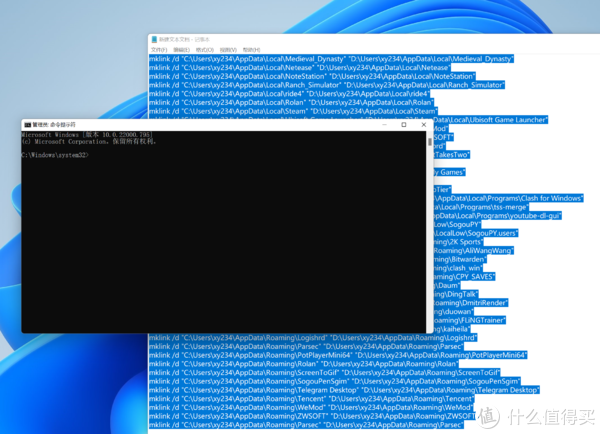
Task: Click the ride4 mklink line
Action: tap(289, 94)
